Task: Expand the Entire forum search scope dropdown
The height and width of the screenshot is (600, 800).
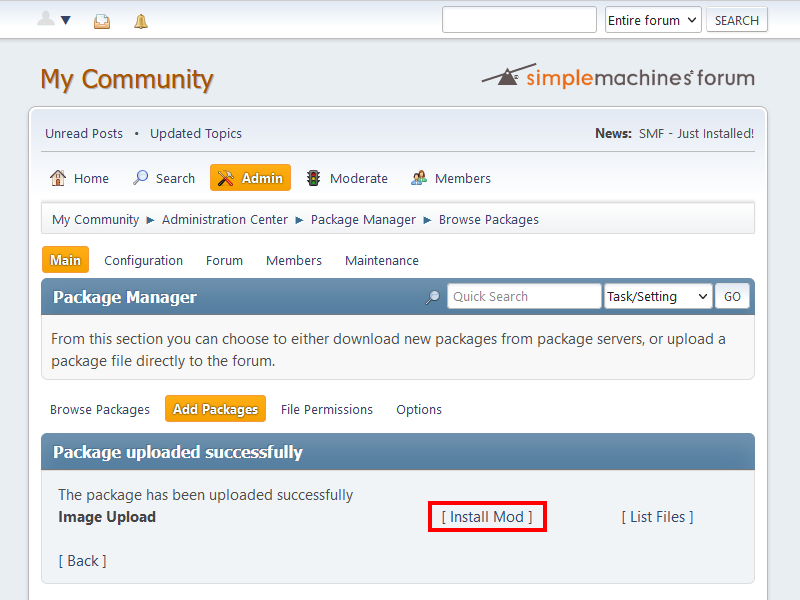Action: (x=653, y=20)
